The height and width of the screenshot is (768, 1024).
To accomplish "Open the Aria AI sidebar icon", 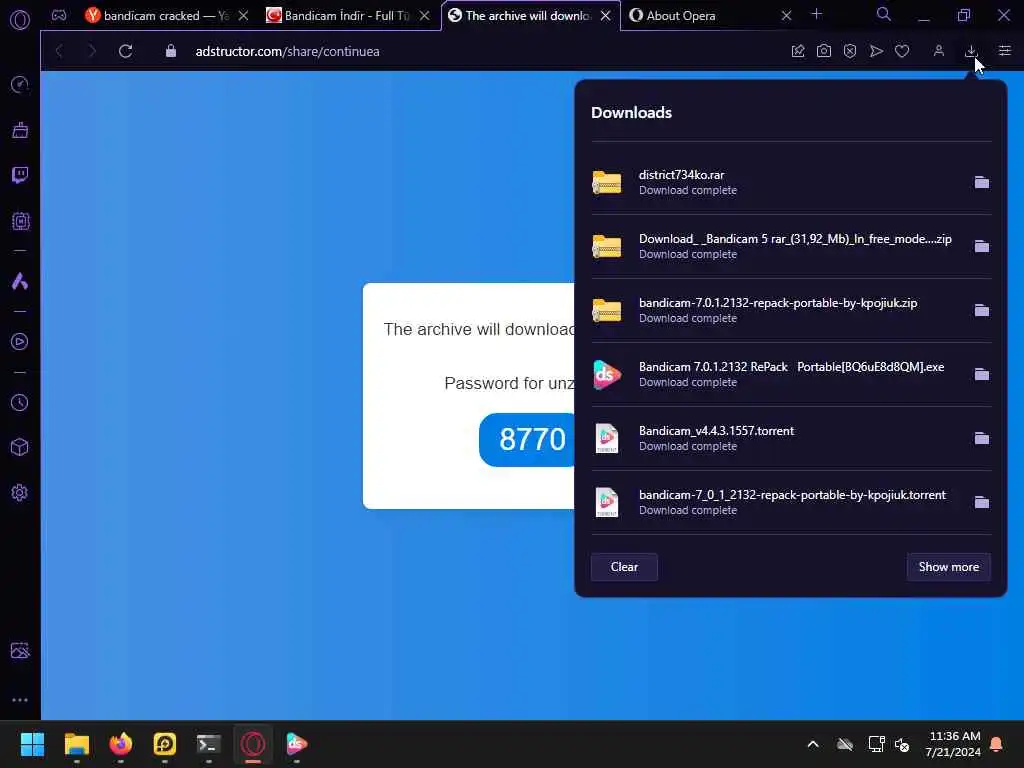I will point(20,281).
